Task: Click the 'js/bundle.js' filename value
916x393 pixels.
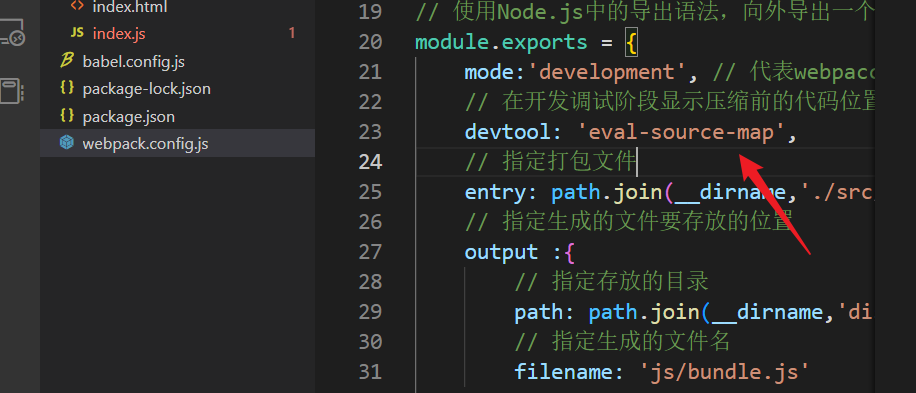Action: (725, 371)
